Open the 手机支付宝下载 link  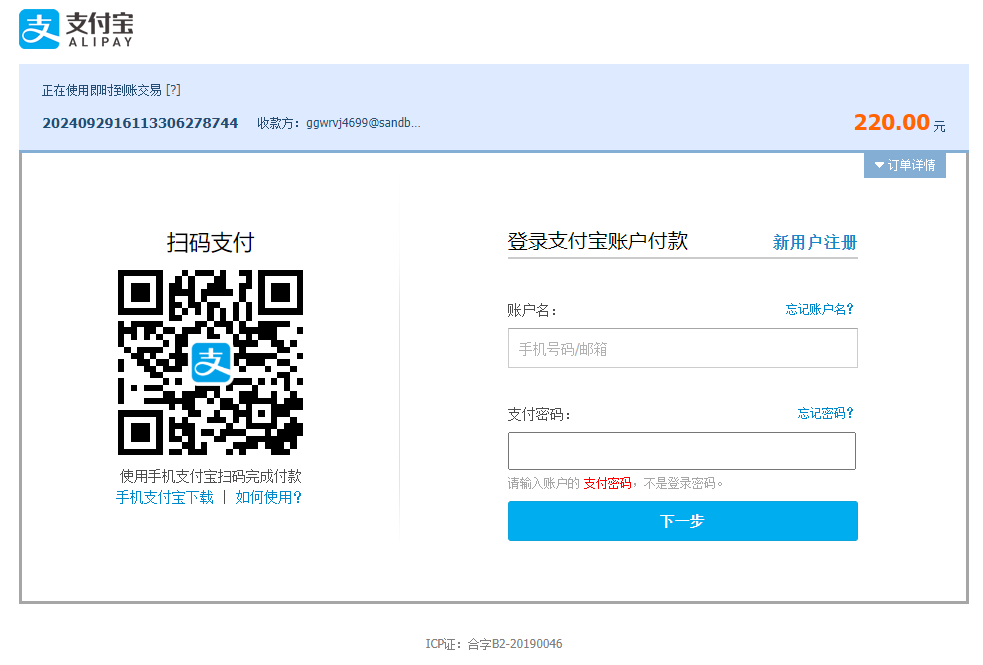(165, 497)
